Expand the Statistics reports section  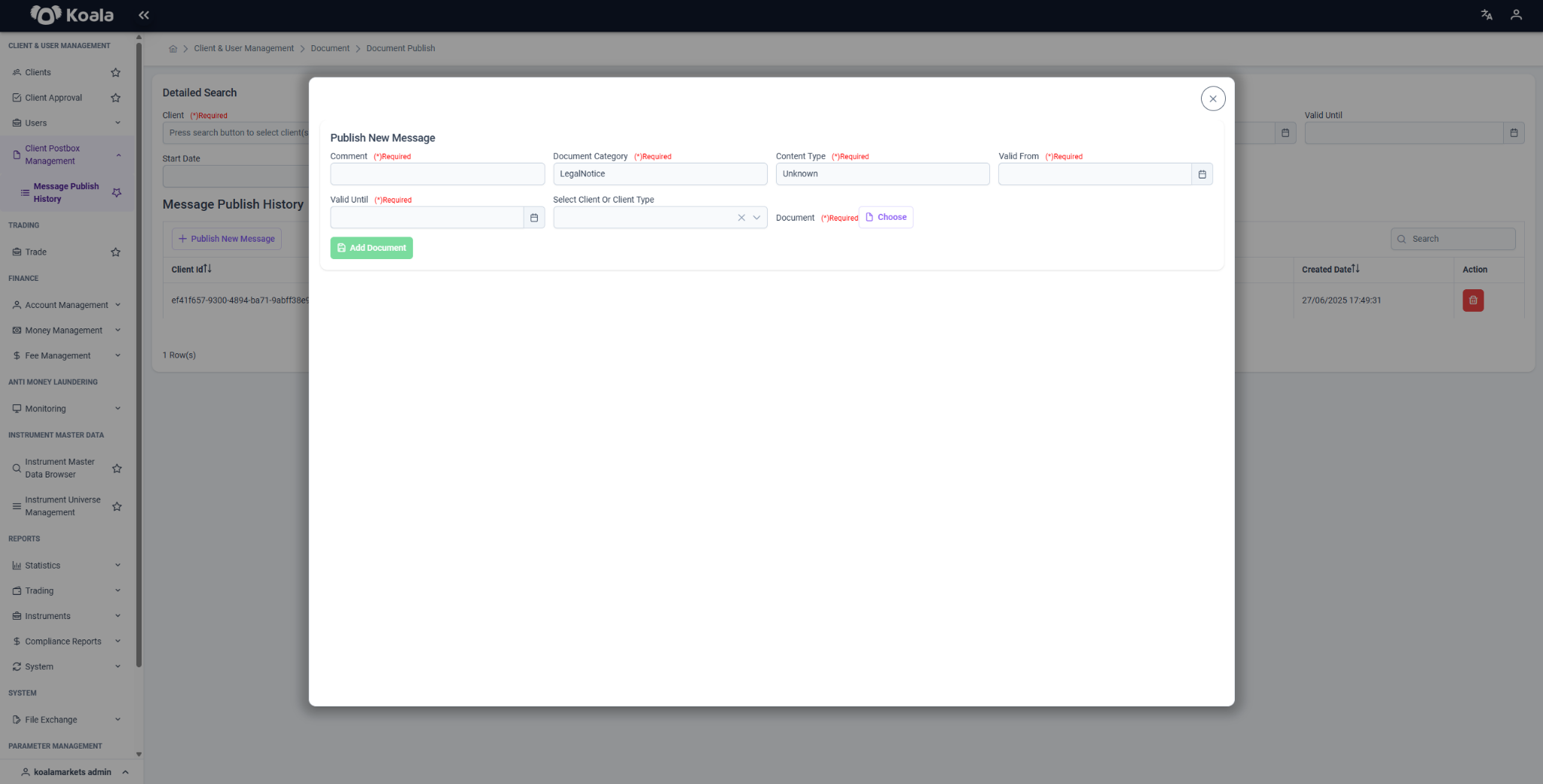[67, 566]
